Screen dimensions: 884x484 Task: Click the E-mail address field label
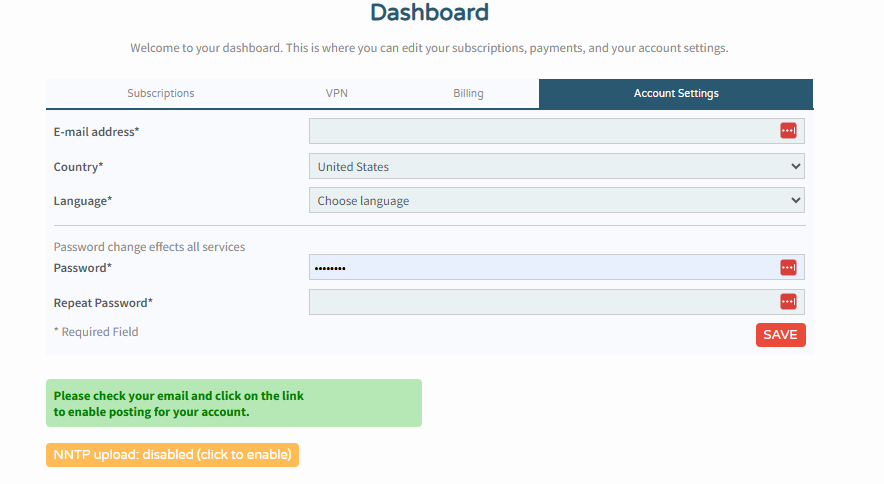[x=96, y=132]
